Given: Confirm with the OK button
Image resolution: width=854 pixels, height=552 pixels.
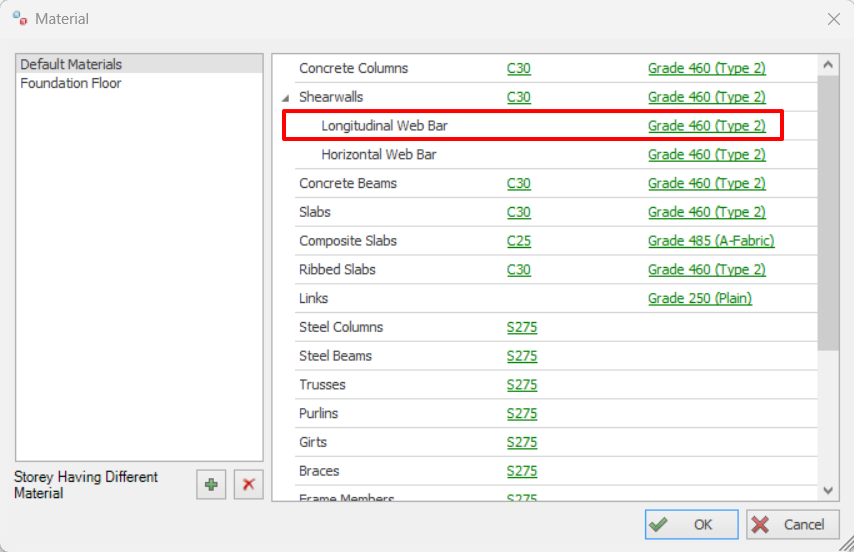Looking at the screenshot, I should (x=692, y=525).
